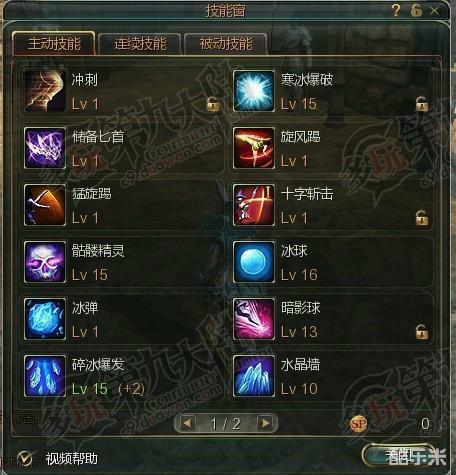Select the 冰球 skill icon
Image resolution: width=456 pixels, height=475 pixels.
[254, 262]
